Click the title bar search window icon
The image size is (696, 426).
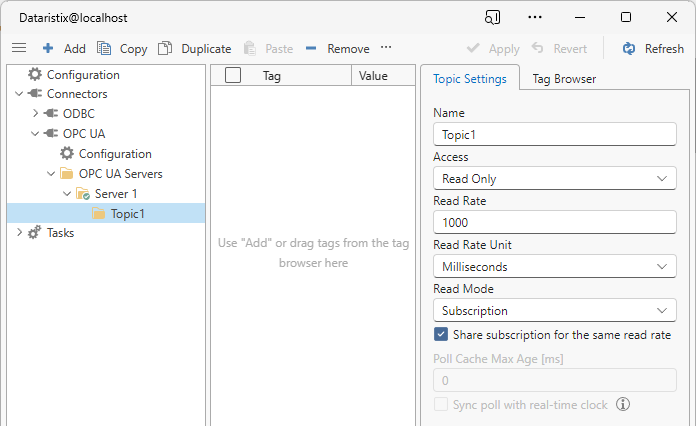492,17
